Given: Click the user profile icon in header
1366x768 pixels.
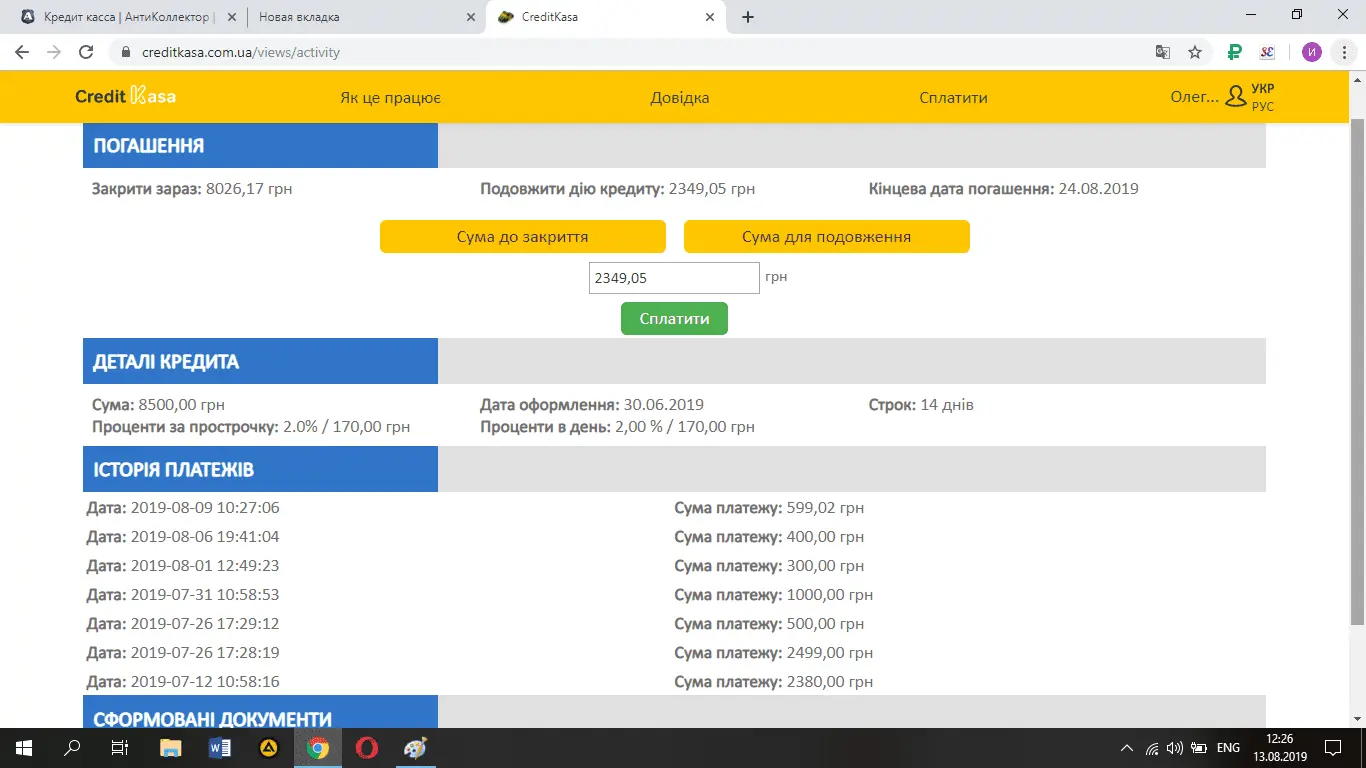Looking at the screenshot, I should coord(1236,97).
